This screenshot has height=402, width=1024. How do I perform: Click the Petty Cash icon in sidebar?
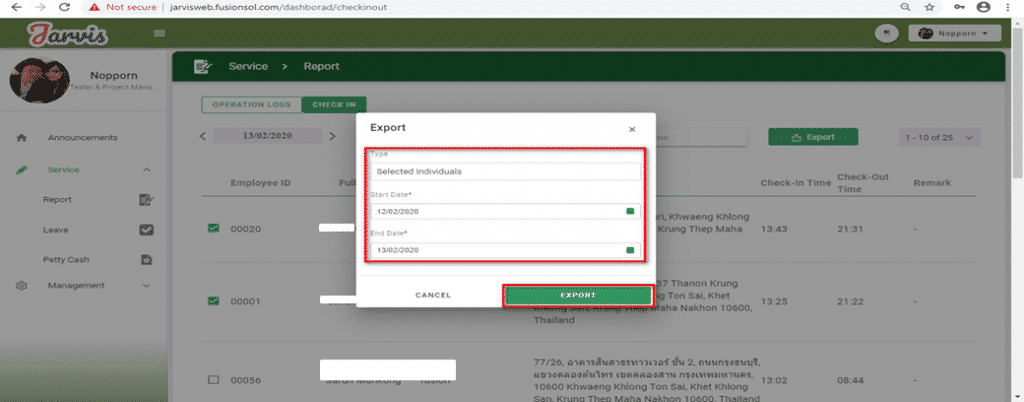click(145, 259)
